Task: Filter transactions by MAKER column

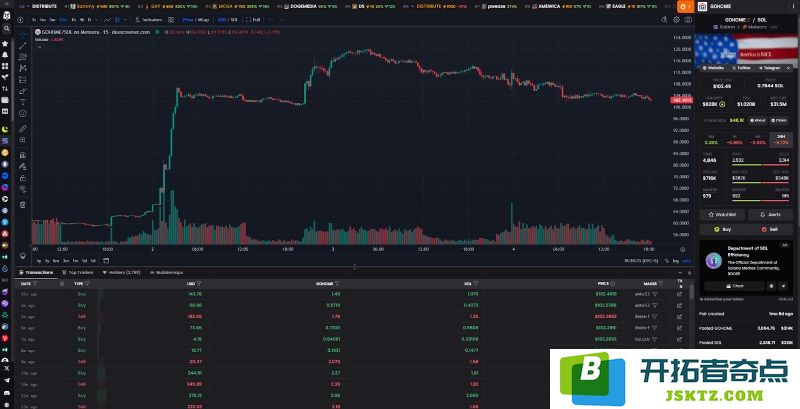Action: pyautogui.click(x=661, y=284)
